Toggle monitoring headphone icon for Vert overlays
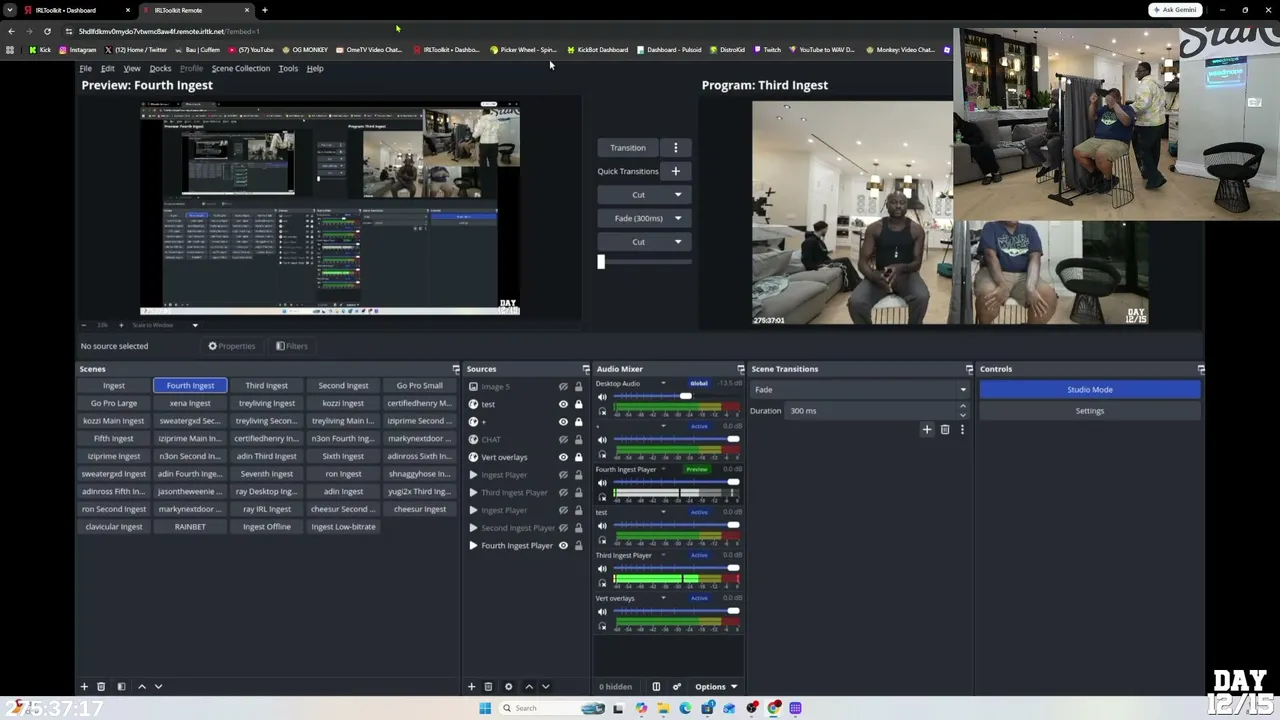 [x=602, y=626]
